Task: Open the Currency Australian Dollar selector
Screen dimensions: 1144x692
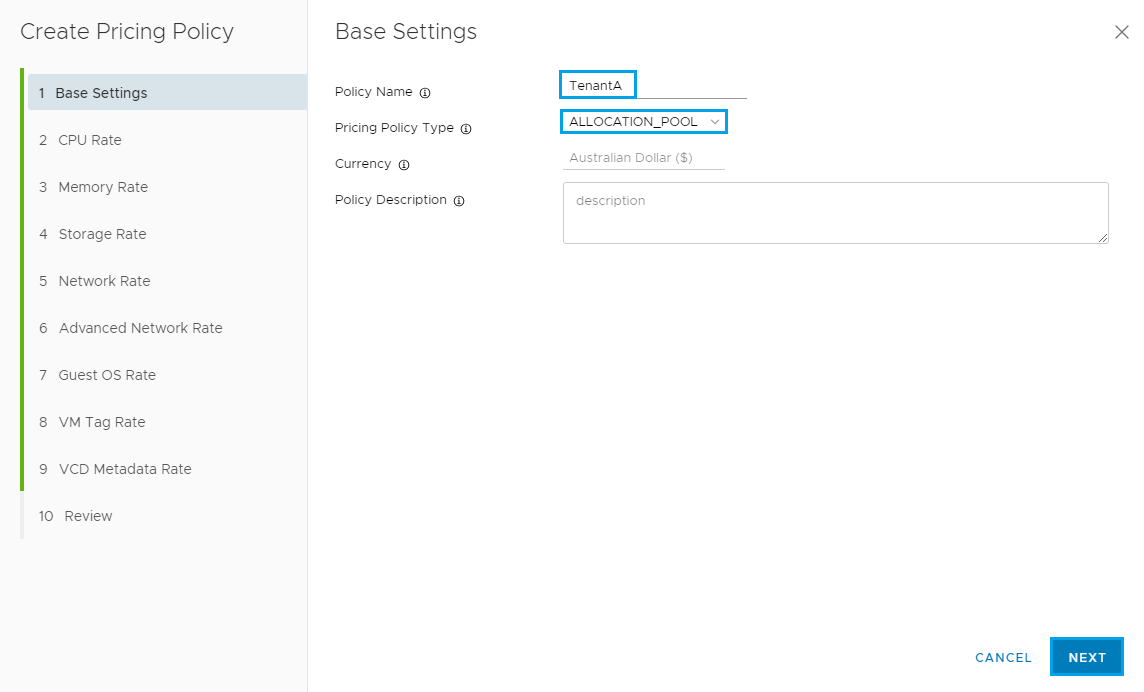Action: pyautogui.click(x=643, y=158)
